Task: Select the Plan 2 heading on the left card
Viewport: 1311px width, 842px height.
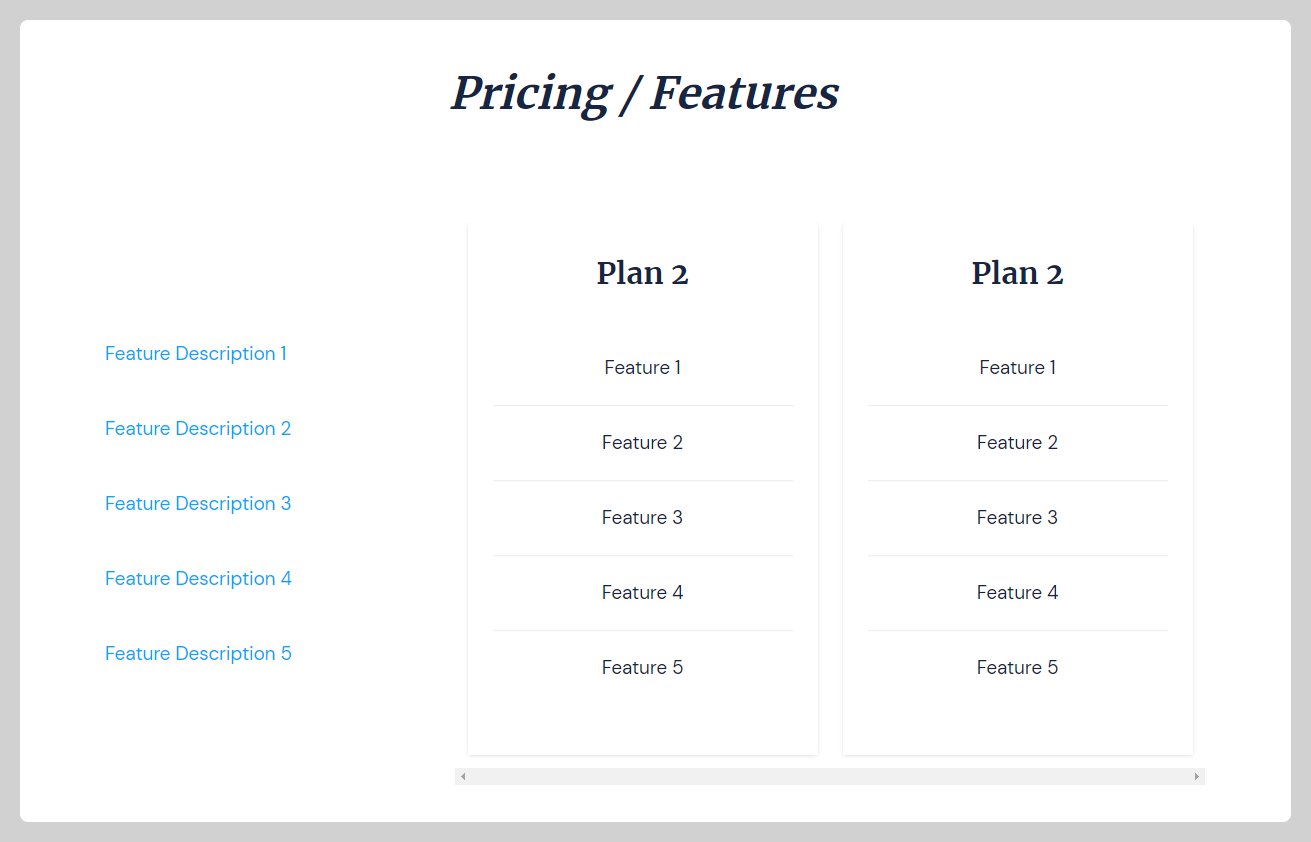Action: click(x=642, y=273)
